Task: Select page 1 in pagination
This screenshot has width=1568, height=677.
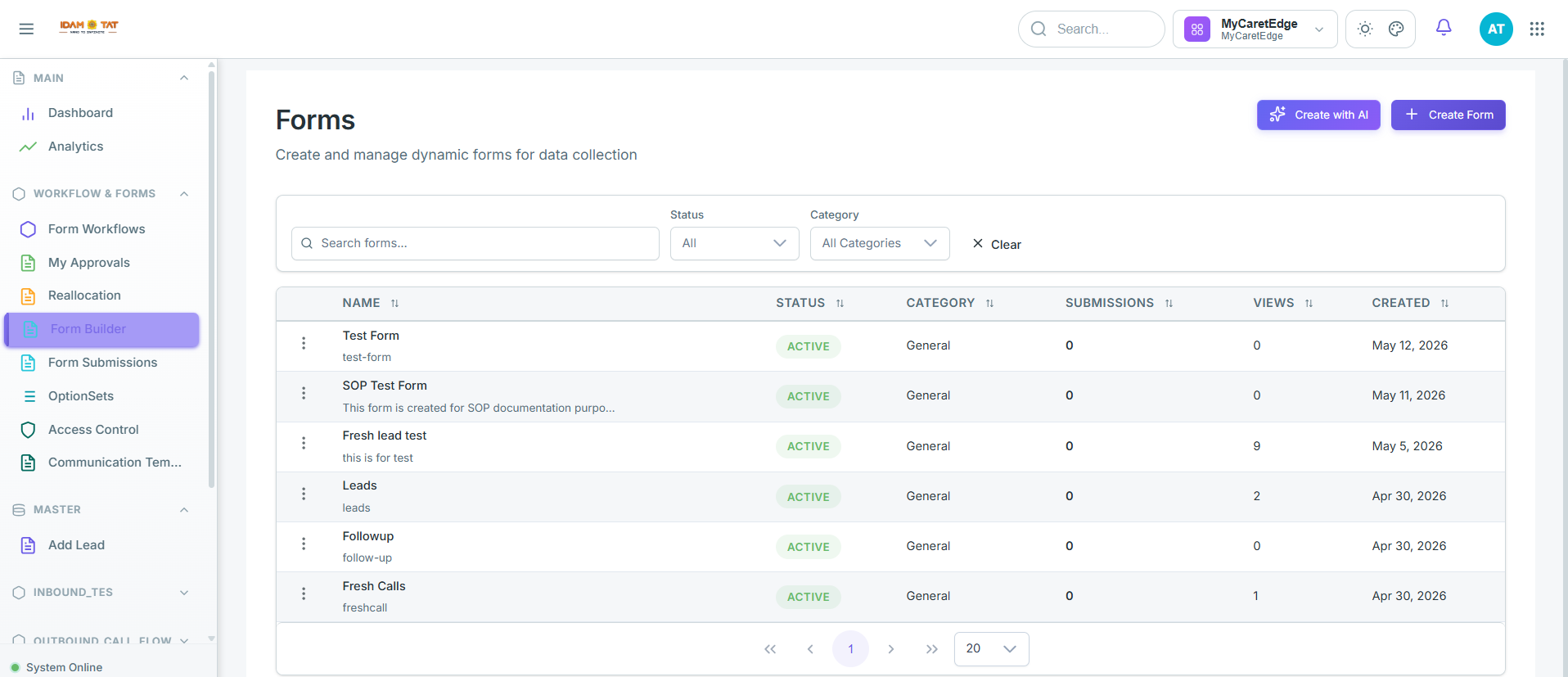Action: coord(850,649)
